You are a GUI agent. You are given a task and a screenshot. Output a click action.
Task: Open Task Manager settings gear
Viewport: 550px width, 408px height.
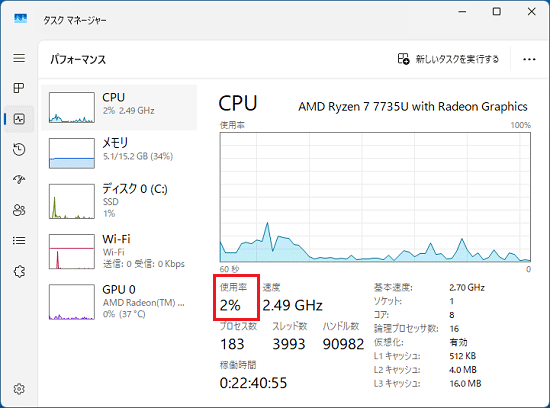pos(19,389)
